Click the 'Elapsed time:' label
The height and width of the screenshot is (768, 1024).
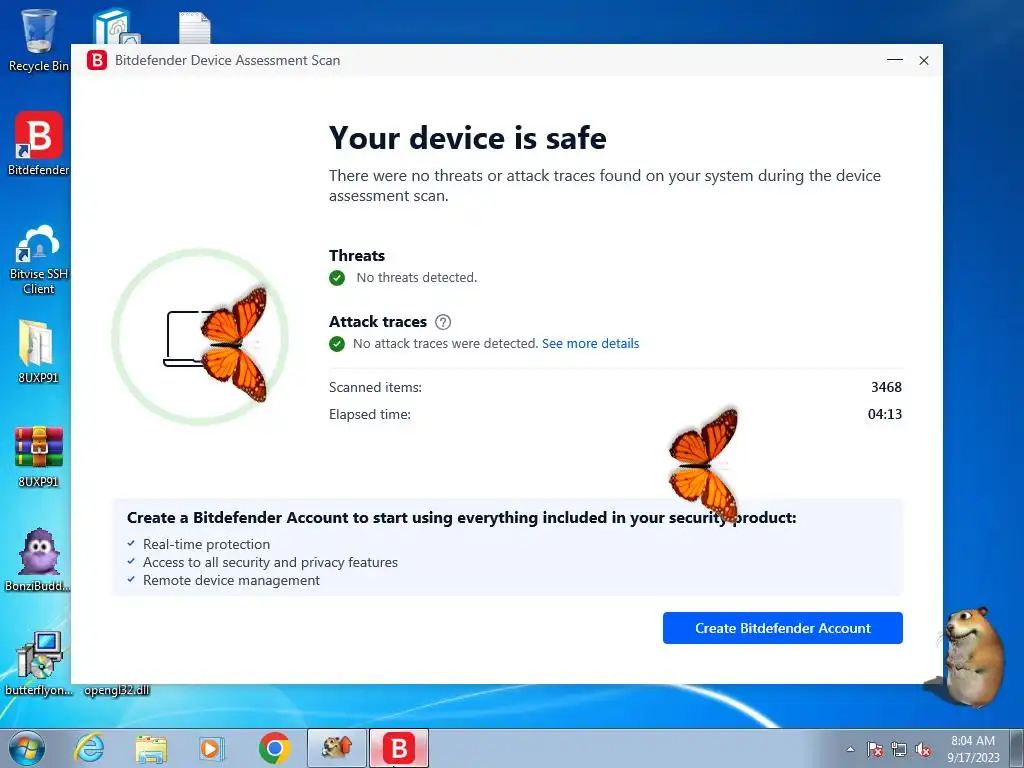pos(370,415)
